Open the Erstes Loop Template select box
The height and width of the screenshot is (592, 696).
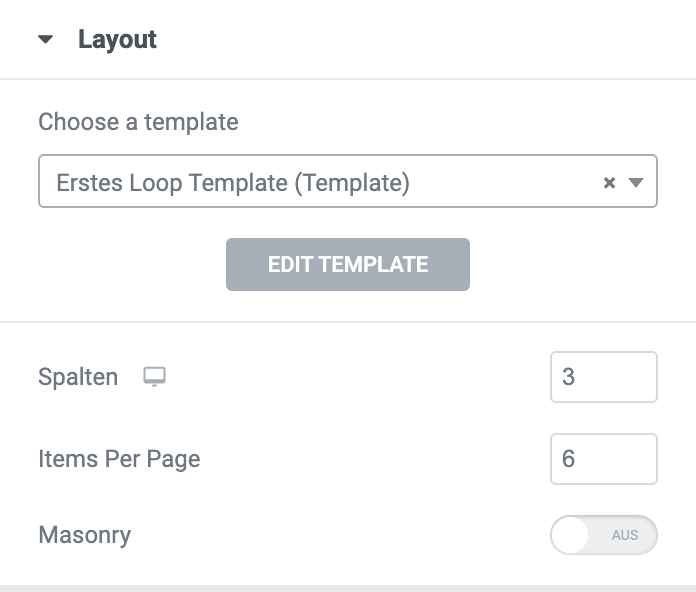[x=348, y=181]
